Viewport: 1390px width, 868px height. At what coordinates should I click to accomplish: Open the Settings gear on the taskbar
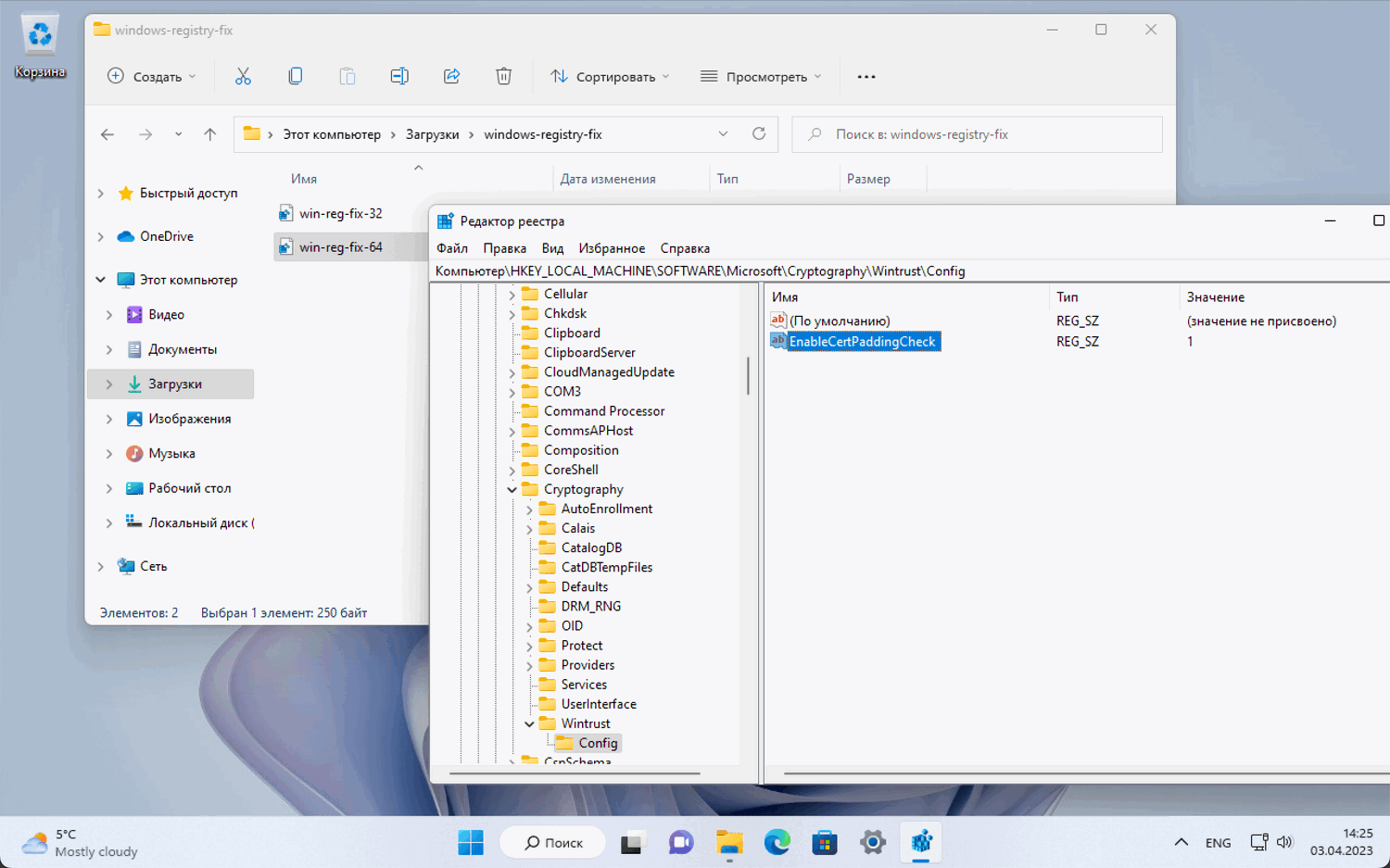[872, 842]
